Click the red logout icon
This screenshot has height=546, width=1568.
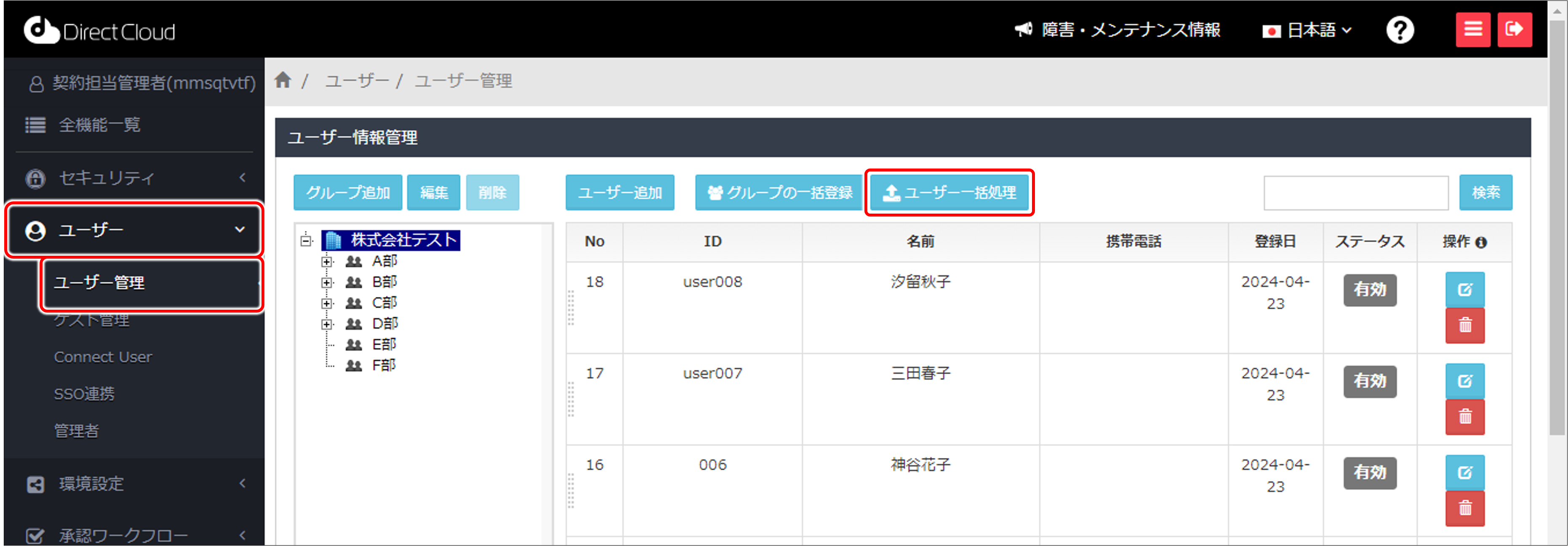point(1514,29)
